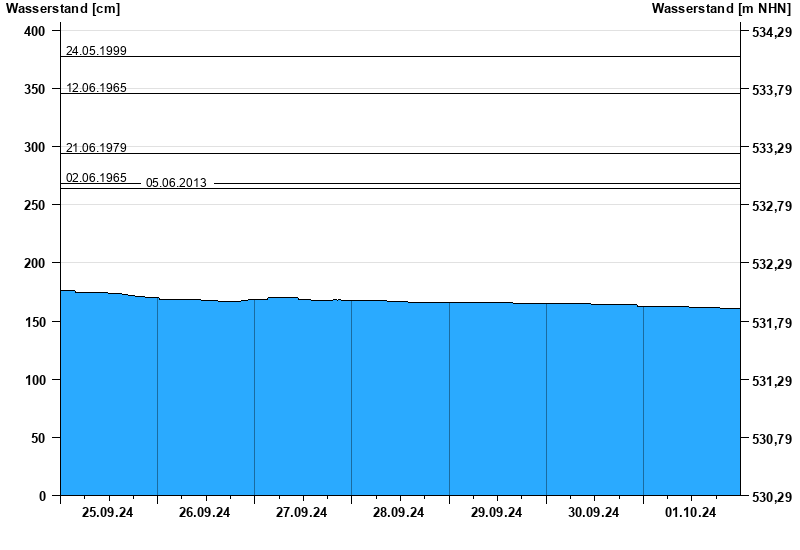The width and height of the screenshot is (800, 550).
Task: Click the 26.09.24 date label
Action: [x=204, y=513]
